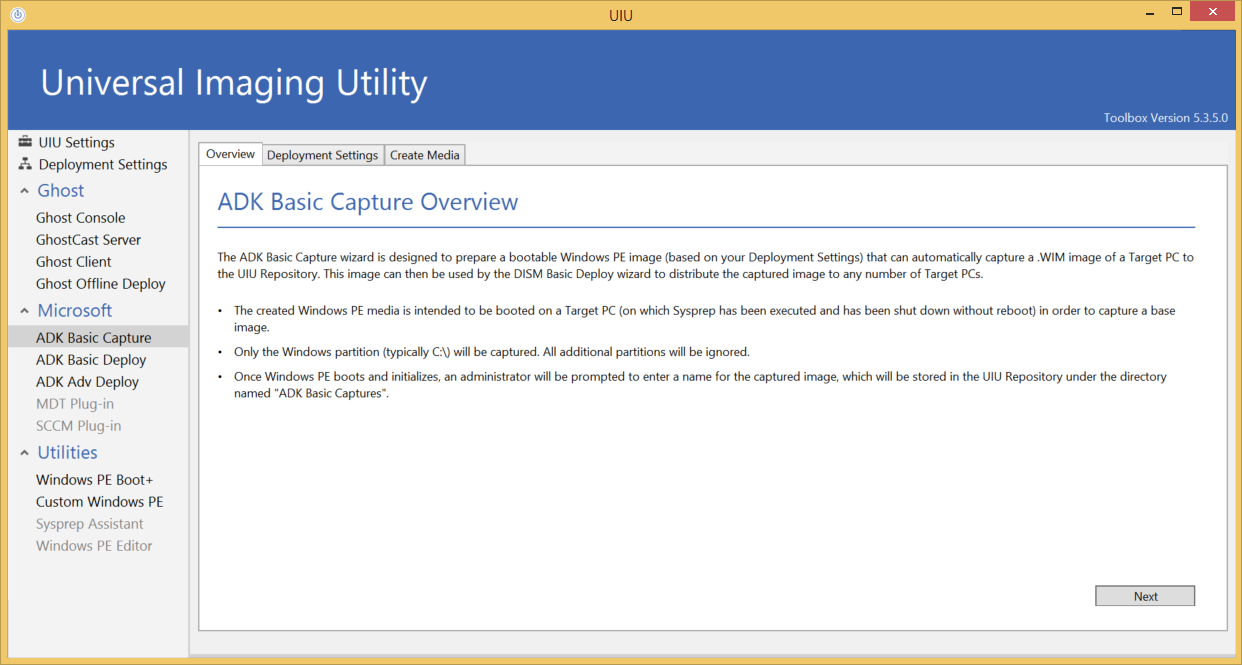This screenshot has width=1242, height=665.
Task: Close the UIU window
Action: [1212, 12]
